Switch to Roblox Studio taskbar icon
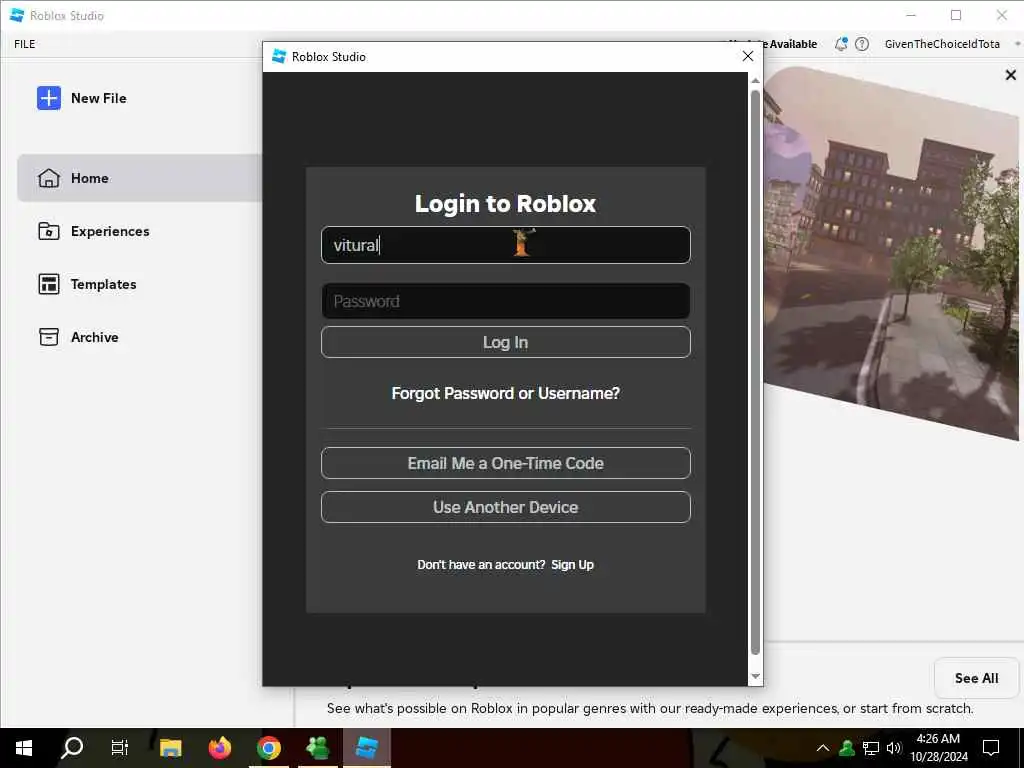The image size is (1024, 768). pyautogui.click(x=366, y=748)
